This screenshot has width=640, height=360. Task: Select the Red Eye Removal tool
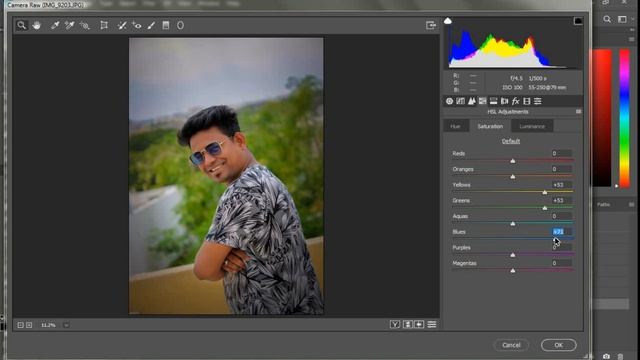click(137, 25)
